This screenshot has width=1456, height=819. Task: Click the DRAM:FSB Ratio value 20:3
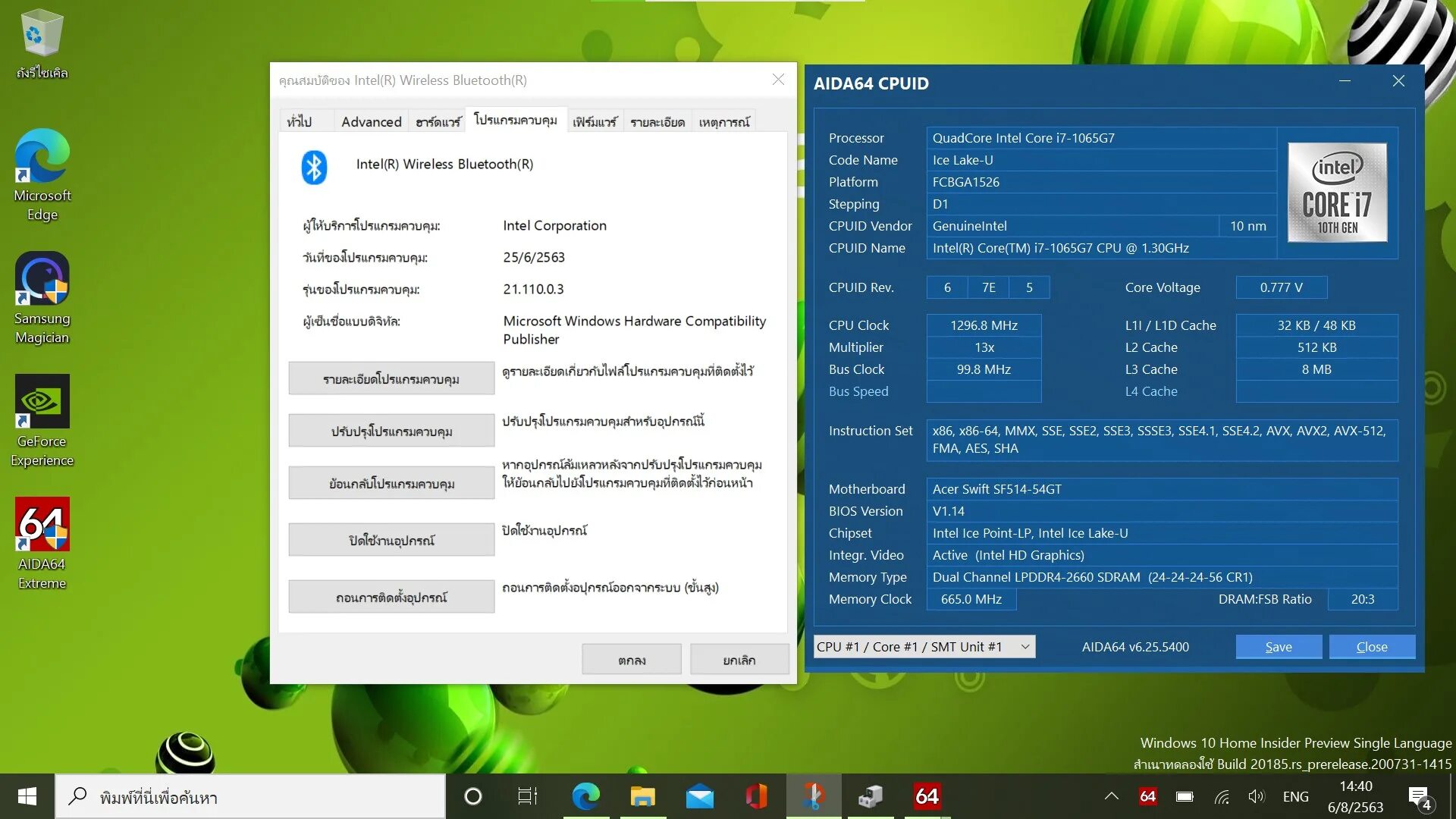coord(1363,599)
